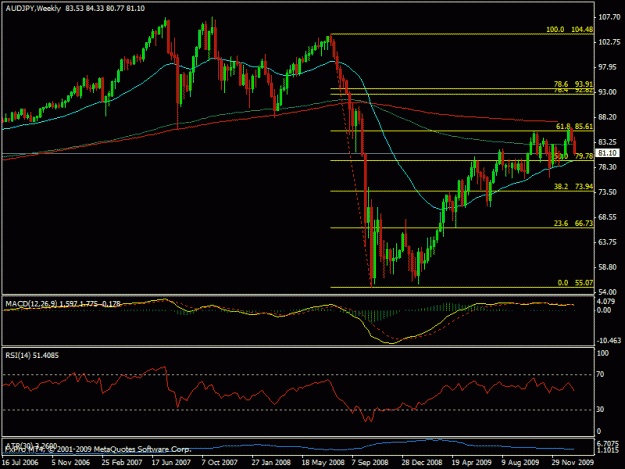
Task: Click the 107.70 price axis label
Action: pyautogui.click(x=609, y=17)
